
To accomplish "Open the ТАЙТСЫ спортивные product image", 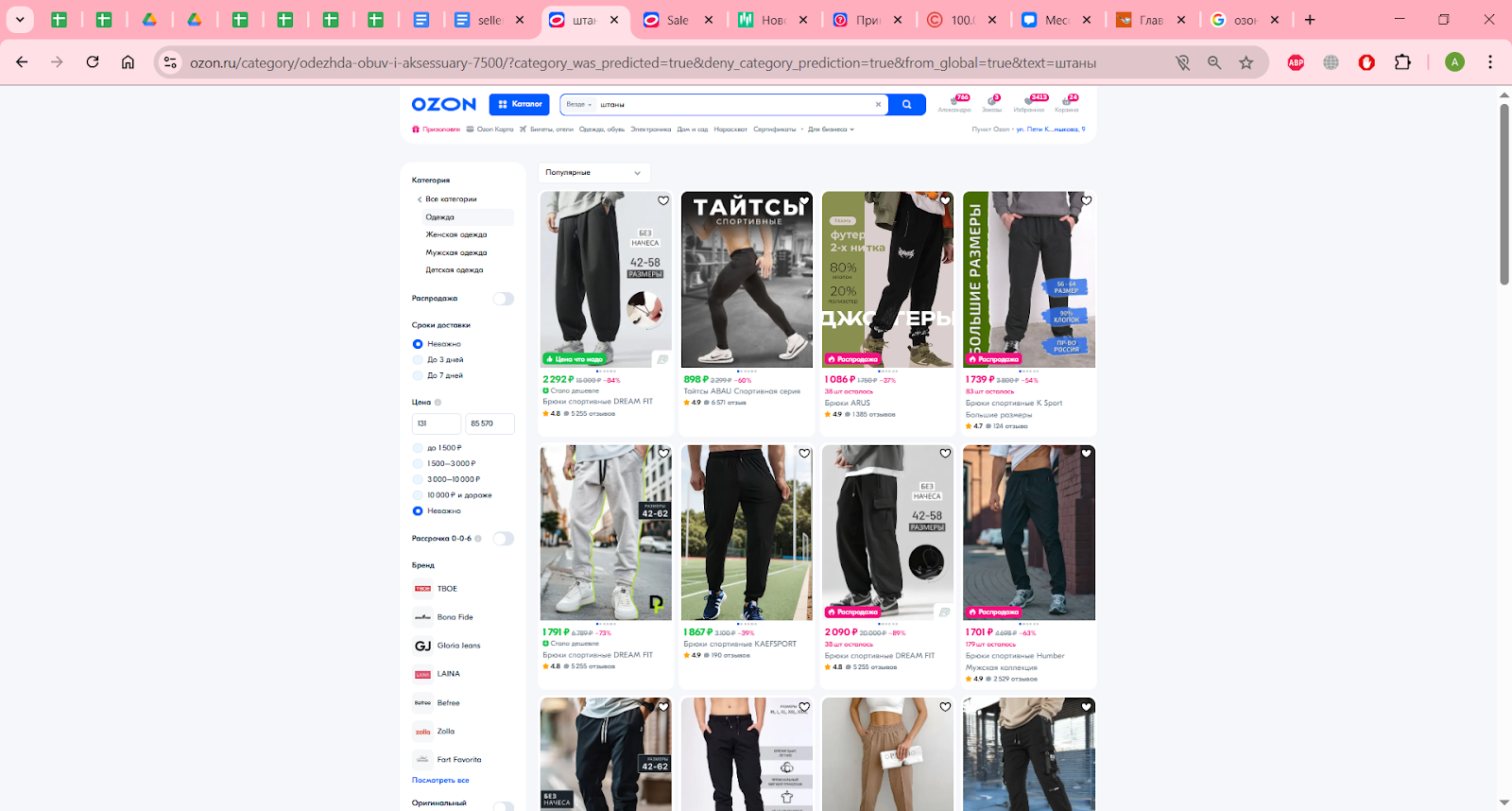I will [747, 280].
